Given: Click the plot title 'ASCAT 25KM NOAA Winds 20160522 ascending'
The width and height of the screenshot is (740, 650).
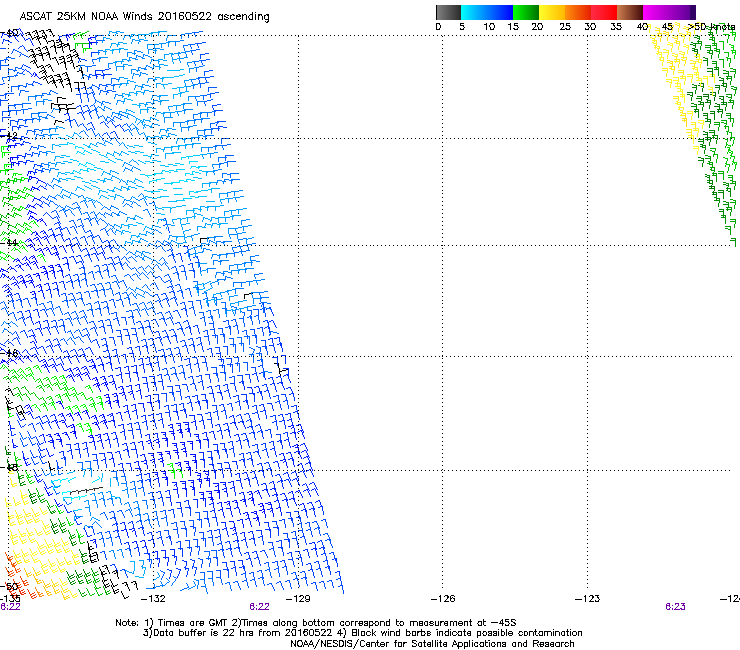Looking at the screenshot, I should point(144,17).
